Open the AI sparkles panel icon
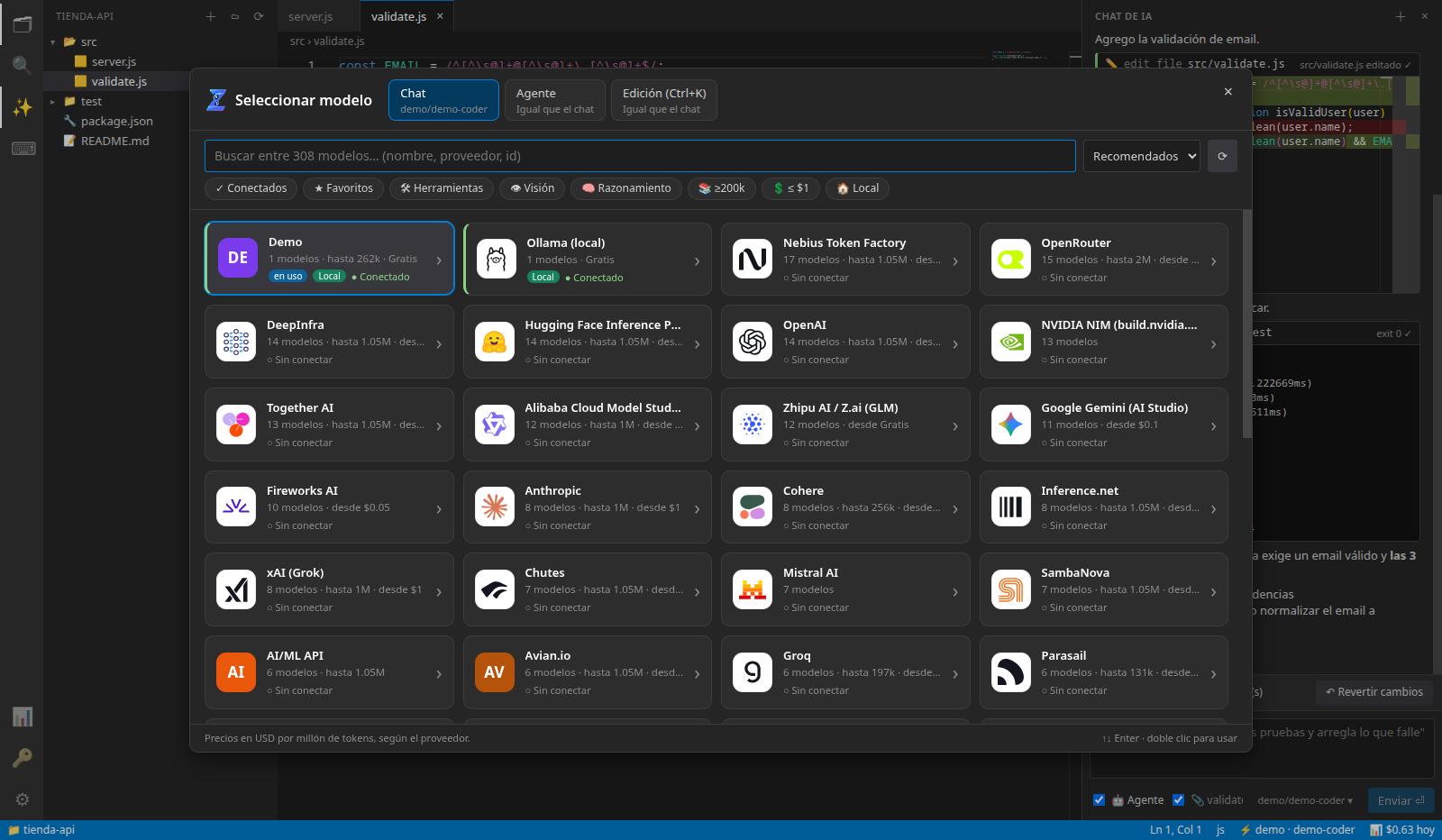 (23, 107)
